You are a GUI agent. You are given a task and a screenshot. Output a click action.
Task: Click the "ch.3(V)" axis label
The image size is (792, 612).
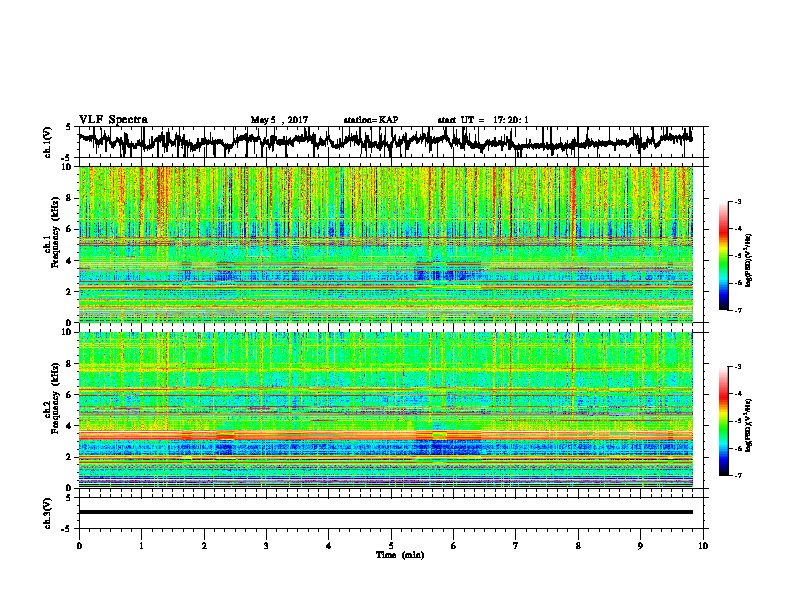(48, 513)
